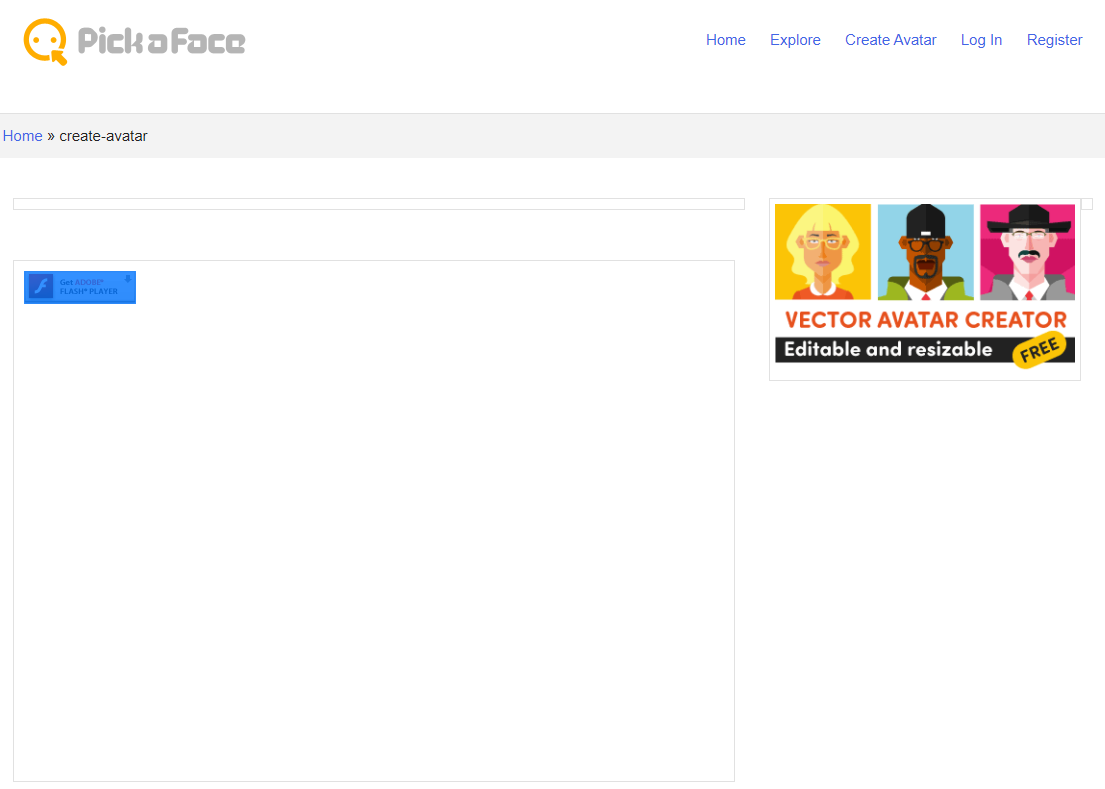Click the yellow FREE badge
Image resolution: width=1105 pixels, height=789 pixels.
(x=1039, y=350)
